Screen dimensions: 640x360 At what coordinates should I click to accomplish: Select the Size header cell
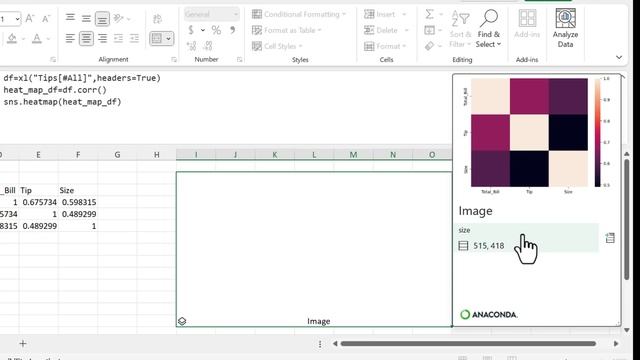click(x=78, y=190)
